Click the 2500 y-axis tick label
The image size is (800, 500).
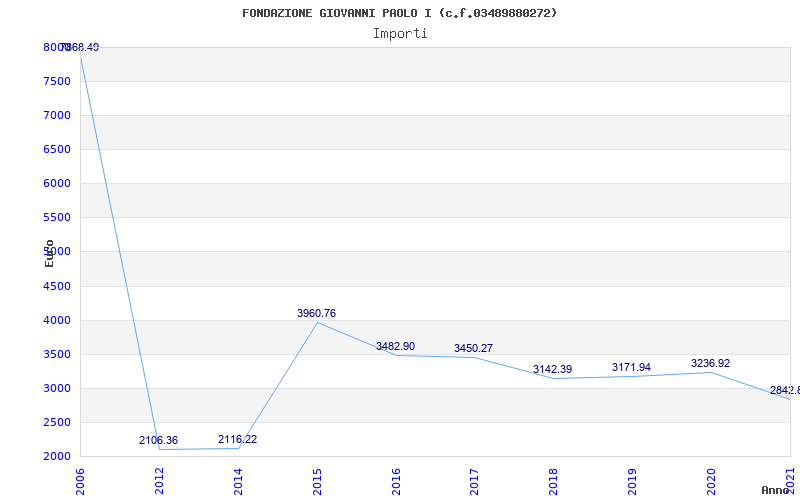tap(57, 422)
